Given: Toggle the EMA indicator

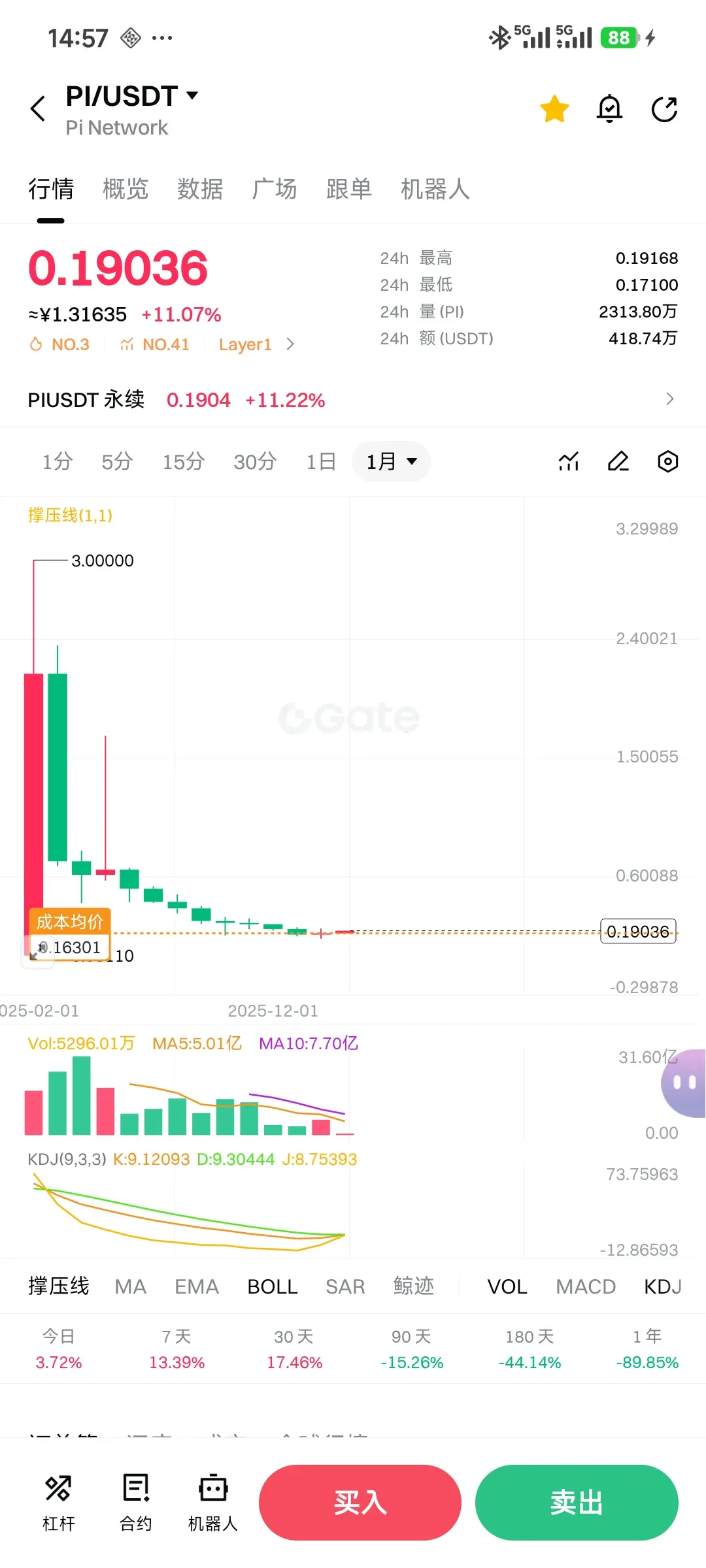Looking at the screenshot, I should click(x=197, y=1286).
